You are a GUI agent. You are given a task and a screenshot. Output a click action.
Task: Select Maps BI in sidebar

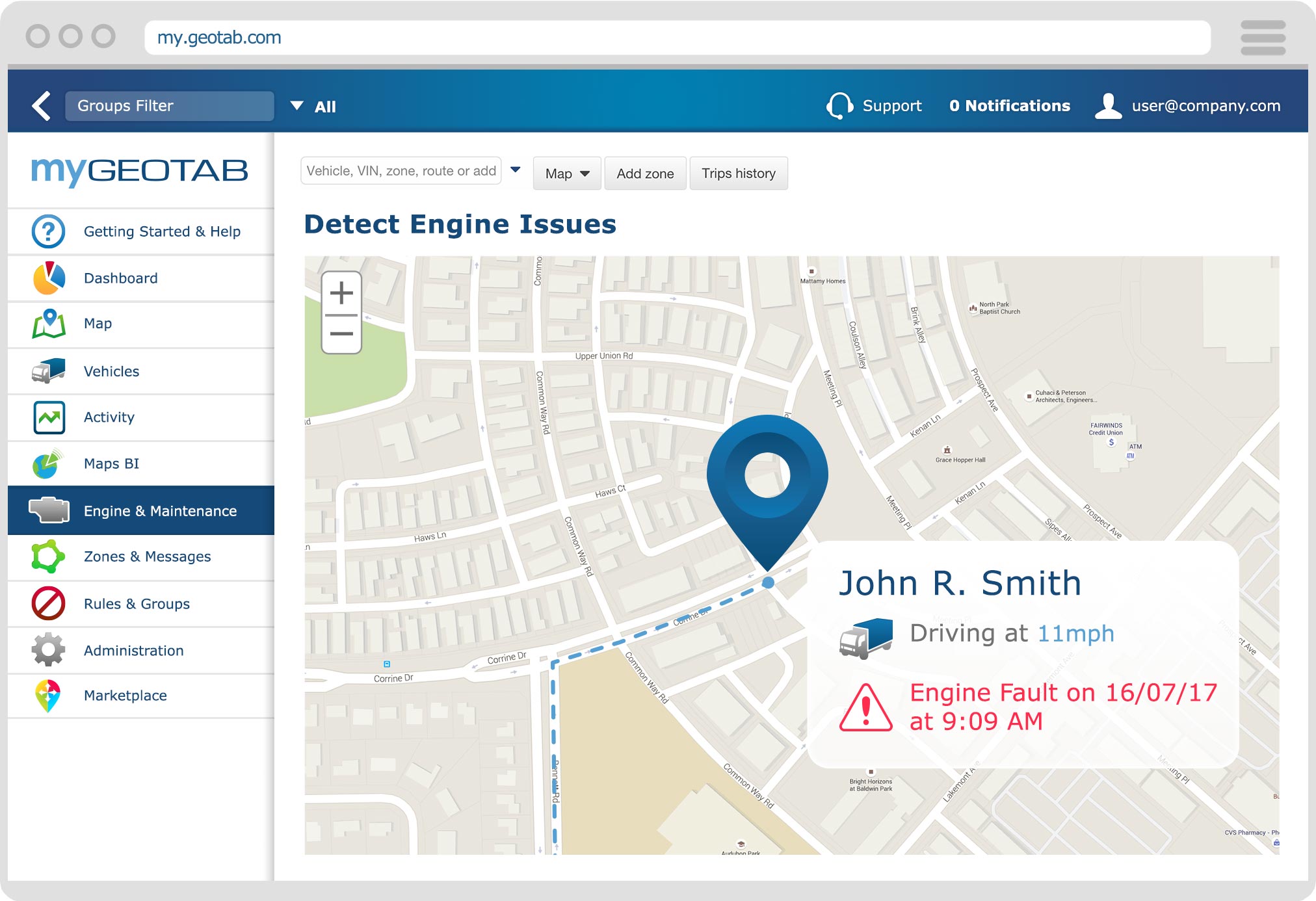(x=141, y=464)
